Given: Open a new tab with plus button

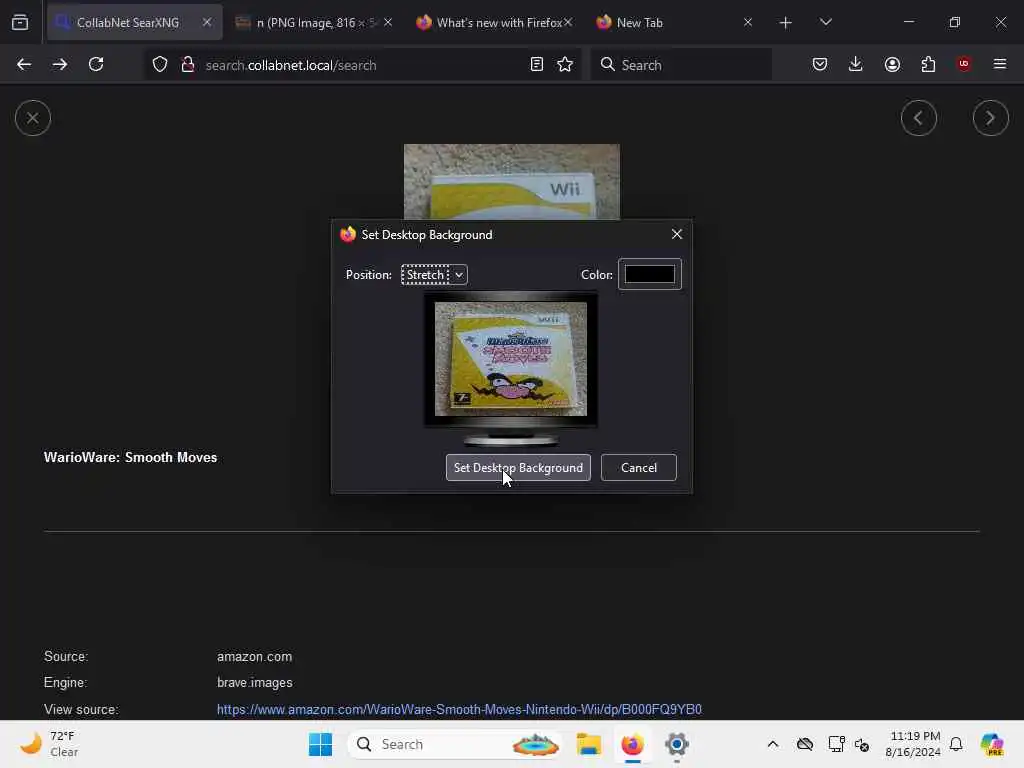Looking at the screenshot, I should point(786,23).
